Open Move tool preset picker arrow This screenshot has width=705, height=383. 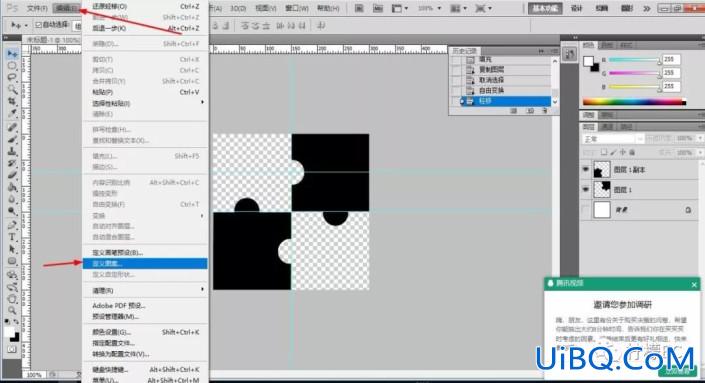click(x=26, y=25)
